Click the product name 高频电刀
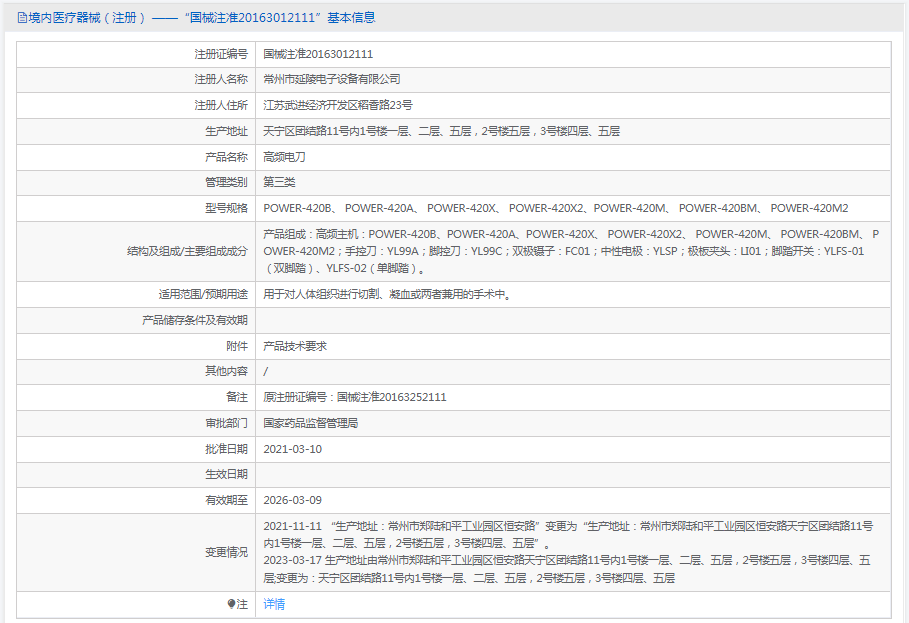Image resolution: width=909 pixels, height=623 pixels. click(284, 157)
